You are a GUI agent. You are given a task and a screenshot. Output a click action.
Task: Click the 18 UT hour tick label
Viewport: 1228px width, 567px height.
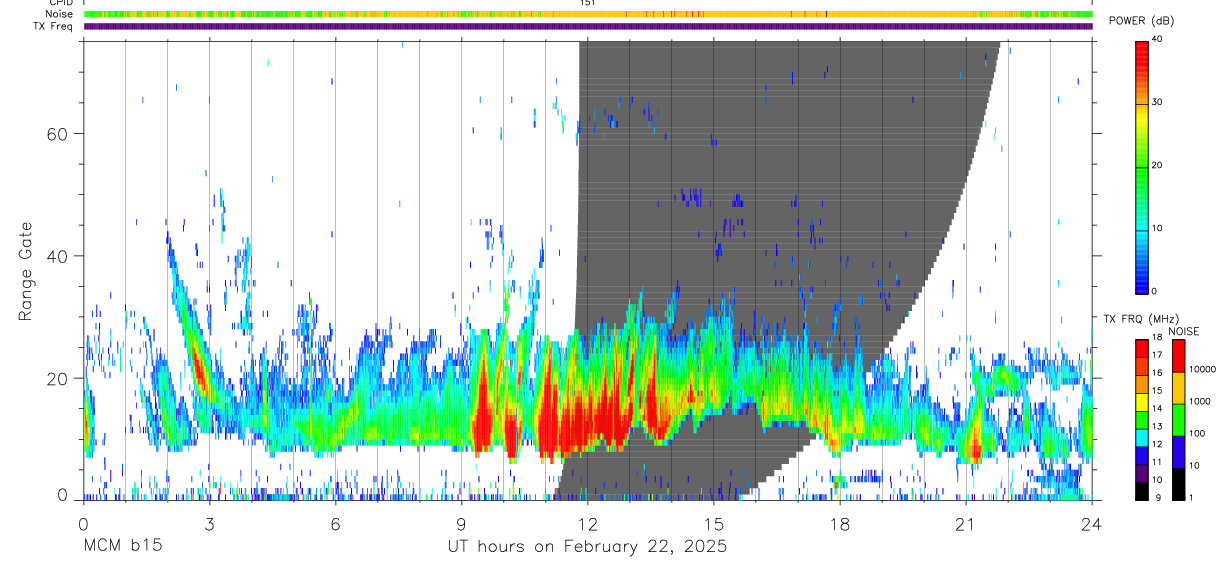839,524
